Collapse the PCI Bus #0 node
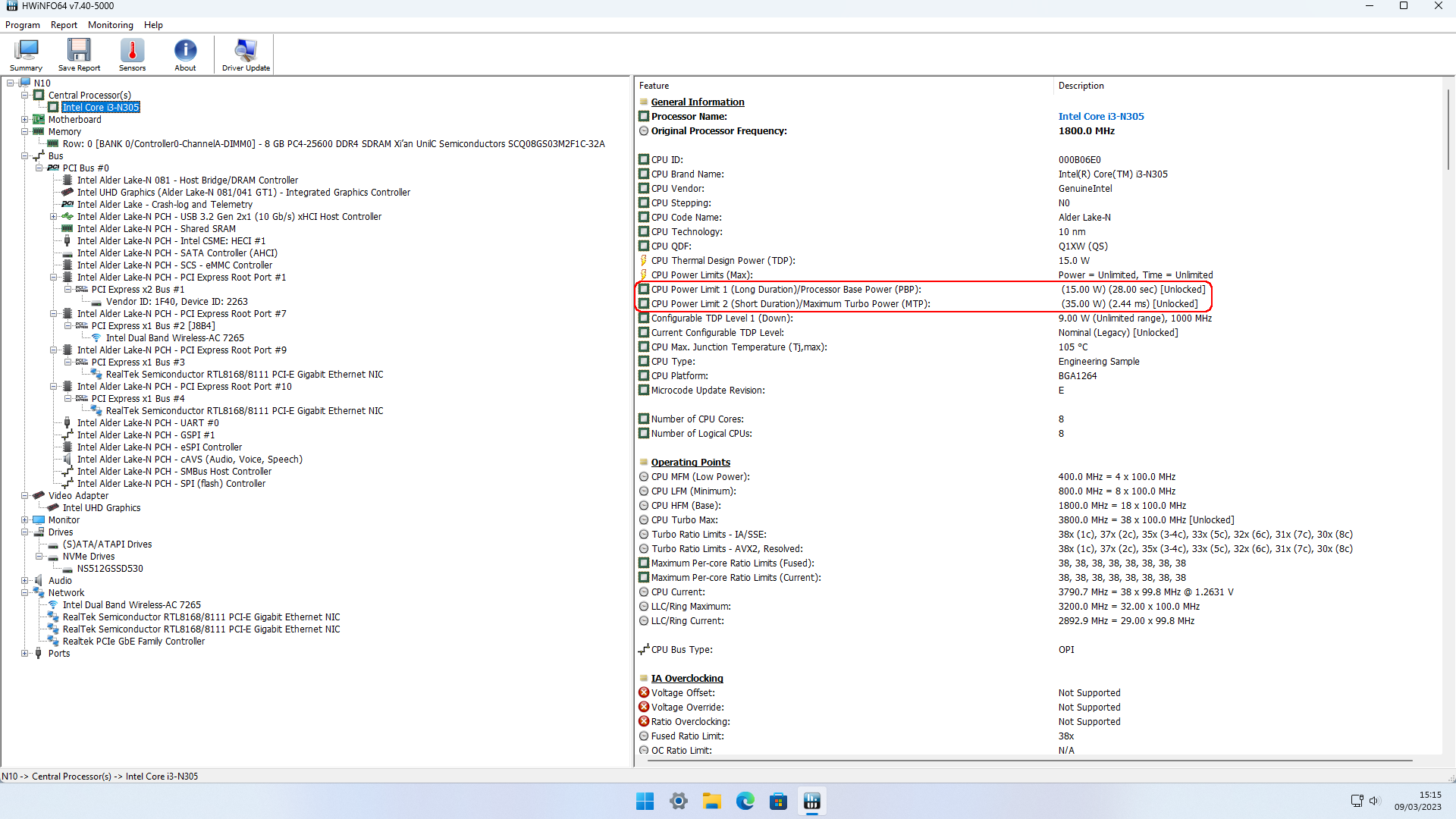This screenshot has width=1456, height=819. pos(39,168)
